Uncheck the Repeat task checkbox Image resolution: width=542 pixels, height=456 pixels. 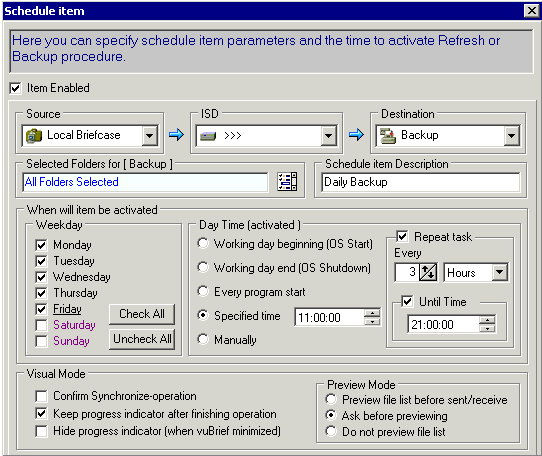(x=402, y=236)
